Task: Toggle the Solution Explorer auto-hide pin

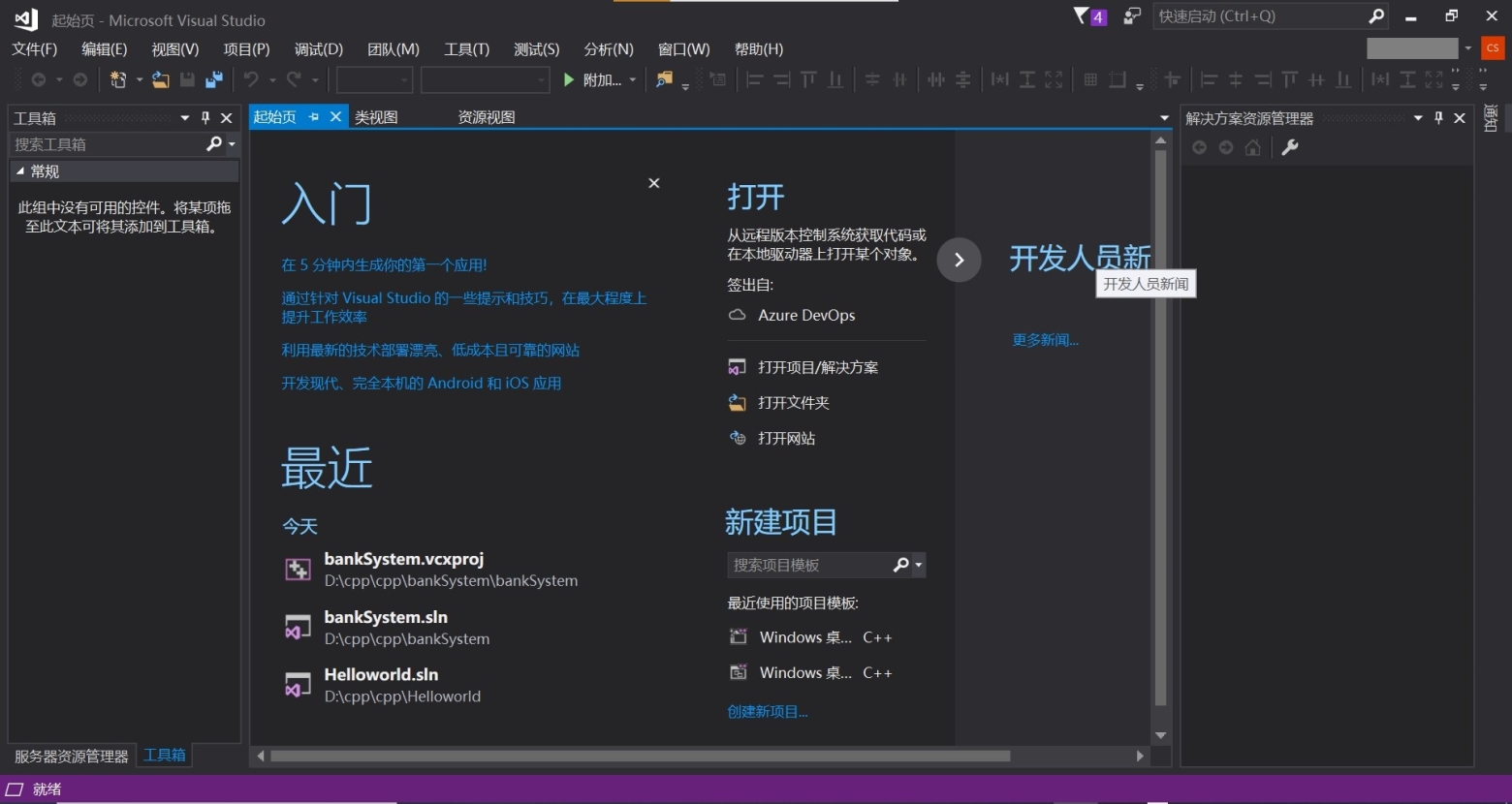Action: [x=1438, y=118]
